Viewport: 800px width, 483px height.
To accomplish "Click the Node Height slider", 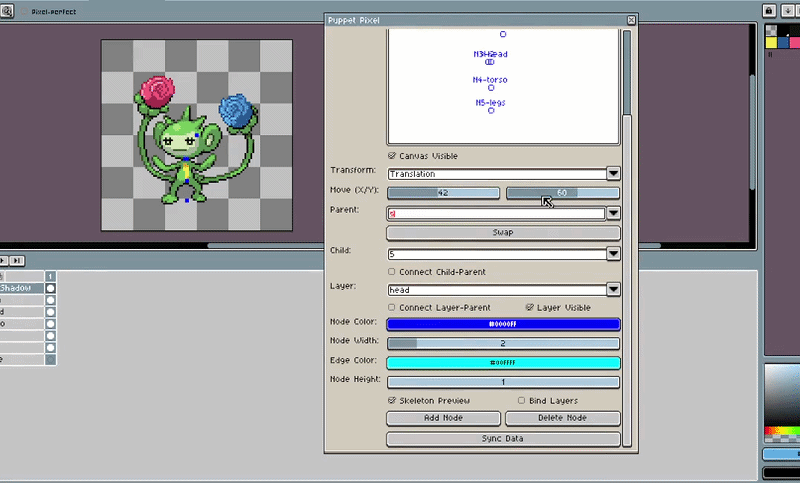I will (503, 382).
